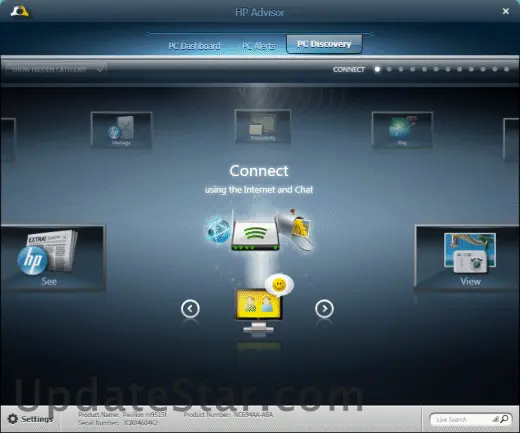The height and width of the screenshot is (433, 520).
Task: Click the CONNECT page label near dots
Action: click(349, 69)
